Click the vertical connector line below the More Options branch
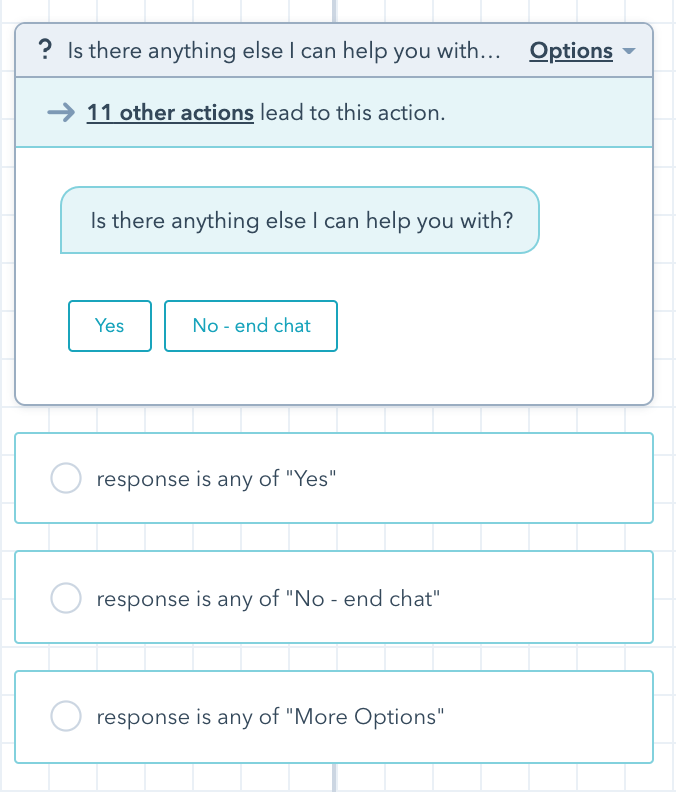The height and width of the screenshot is (792, 676). pos(334,778)
